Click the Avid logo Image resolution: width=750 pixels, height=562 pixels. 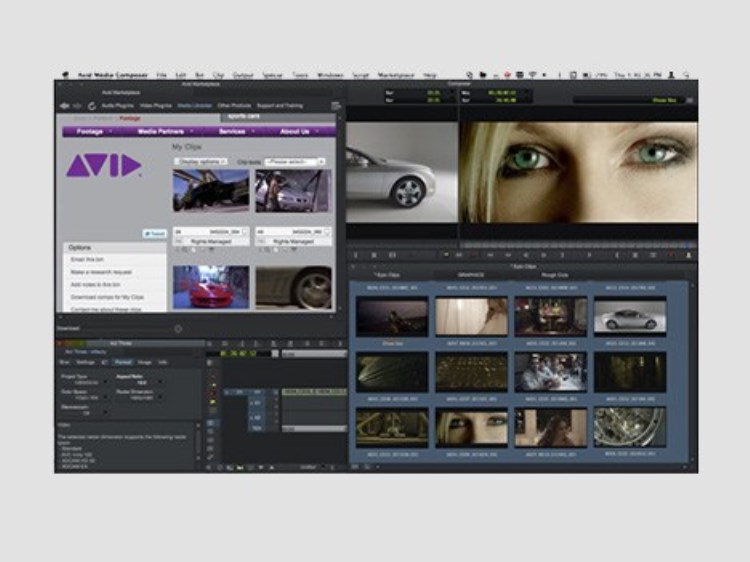[104, 165]
